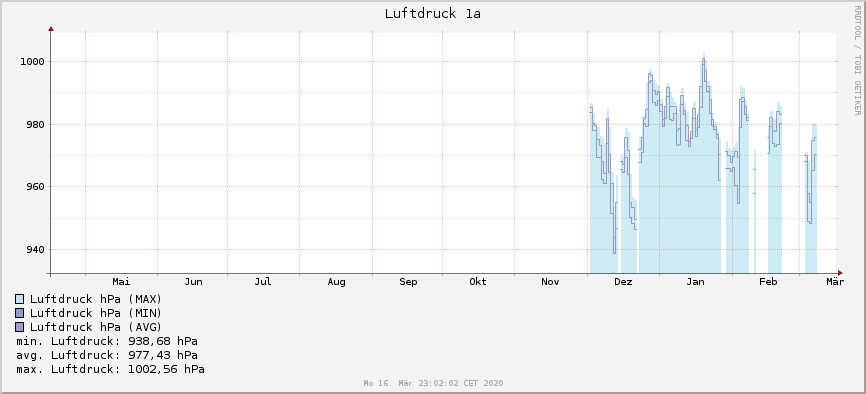Screen dimensions: 866x394
Task: Click the chart title Luftdruck 1a
Action: pos(432,14)
